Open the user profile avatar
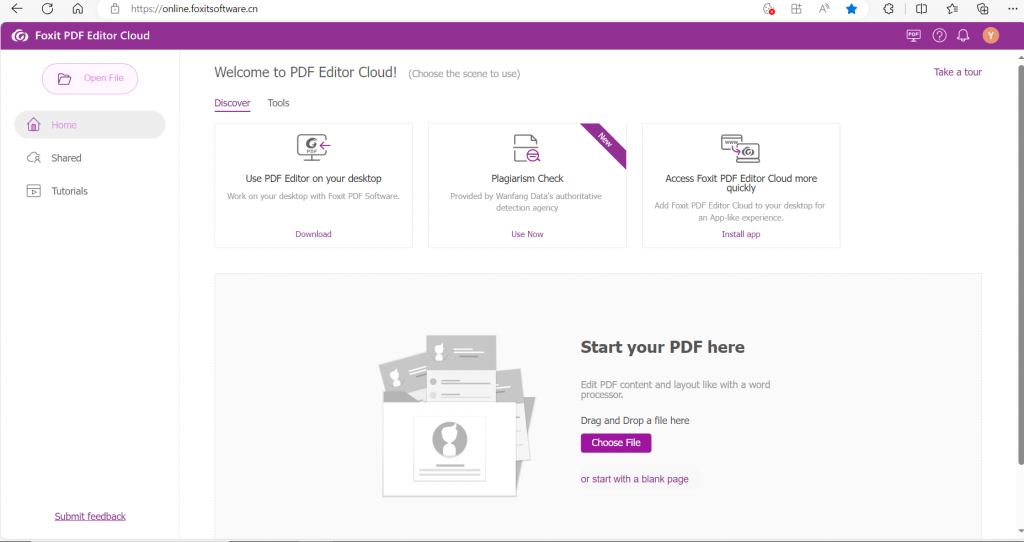 (x=990, y=36)
